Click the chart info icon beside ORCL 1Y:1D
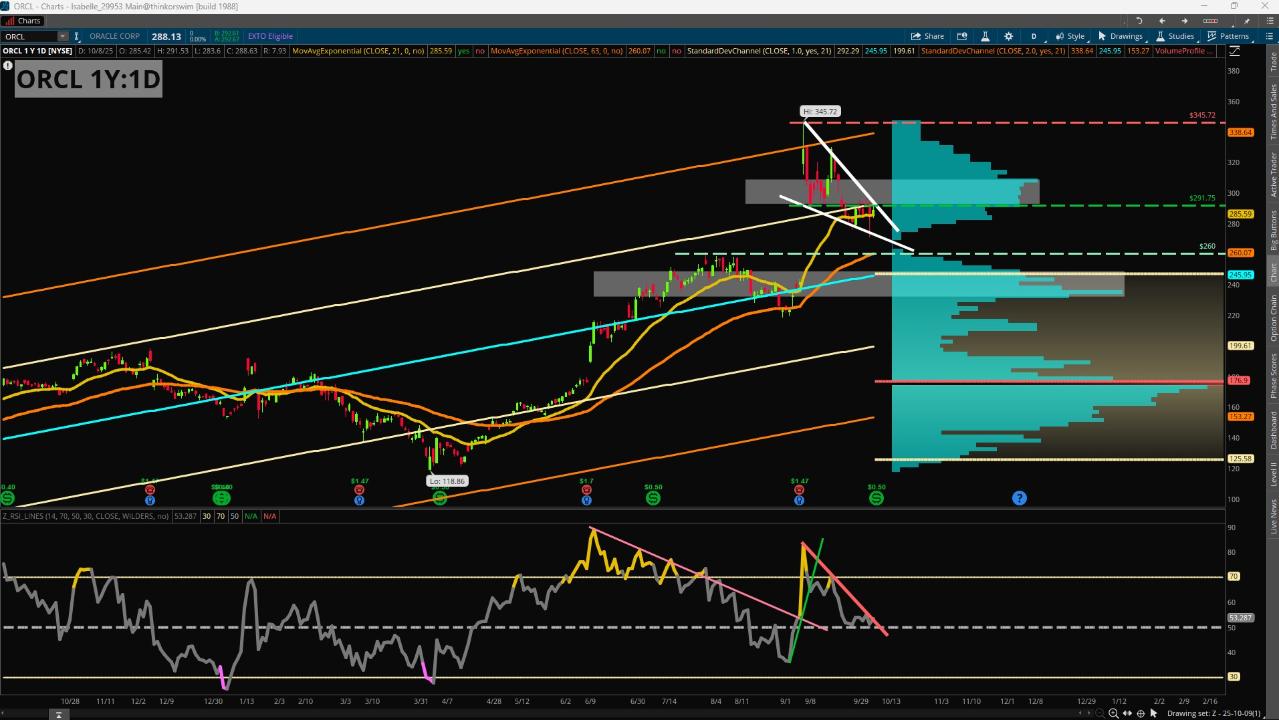The image size is (1279, 720). click(x=8, y=66)
